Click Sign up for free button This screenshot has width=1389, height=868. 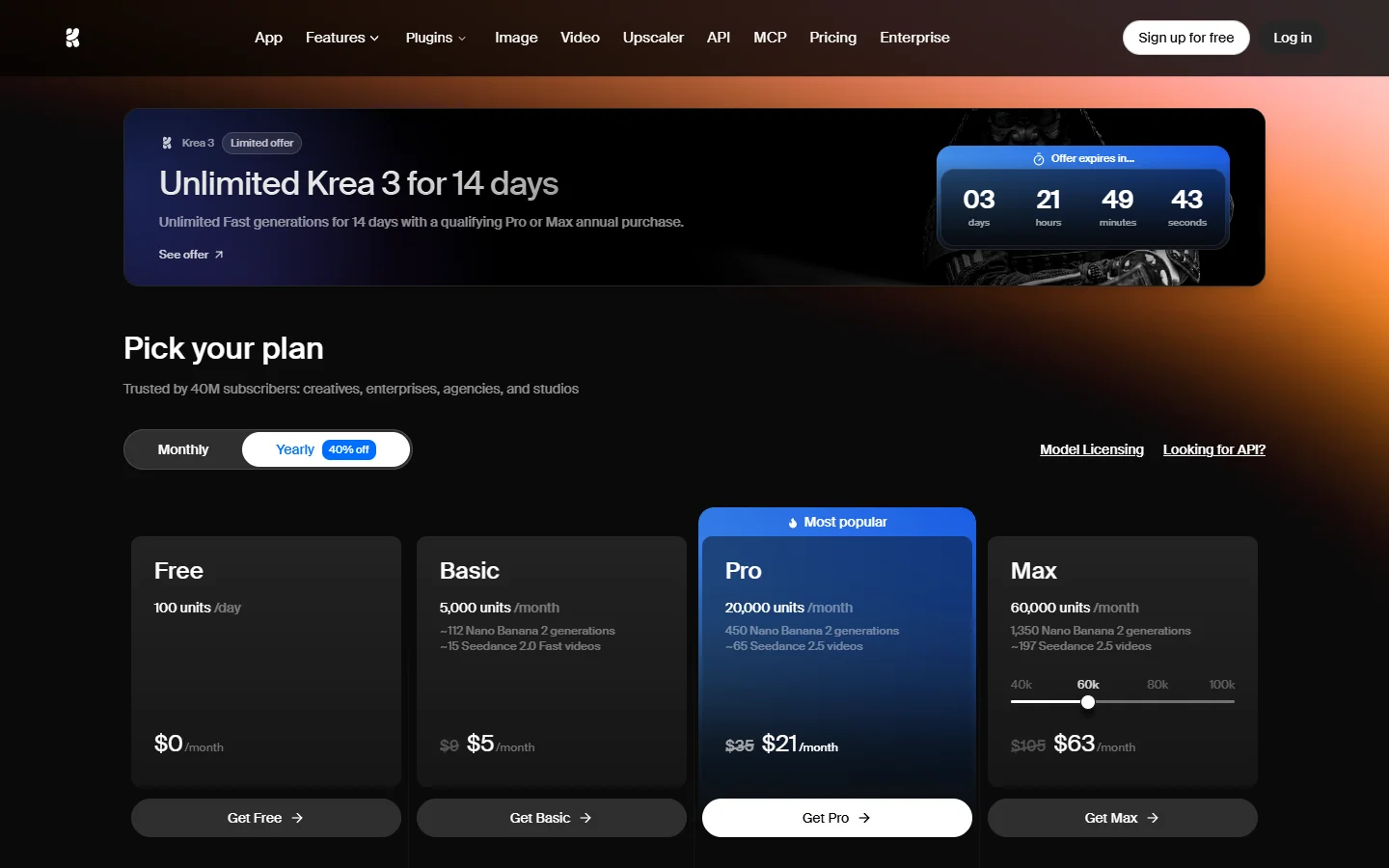pyautogui.click(x=1185, y=38)
